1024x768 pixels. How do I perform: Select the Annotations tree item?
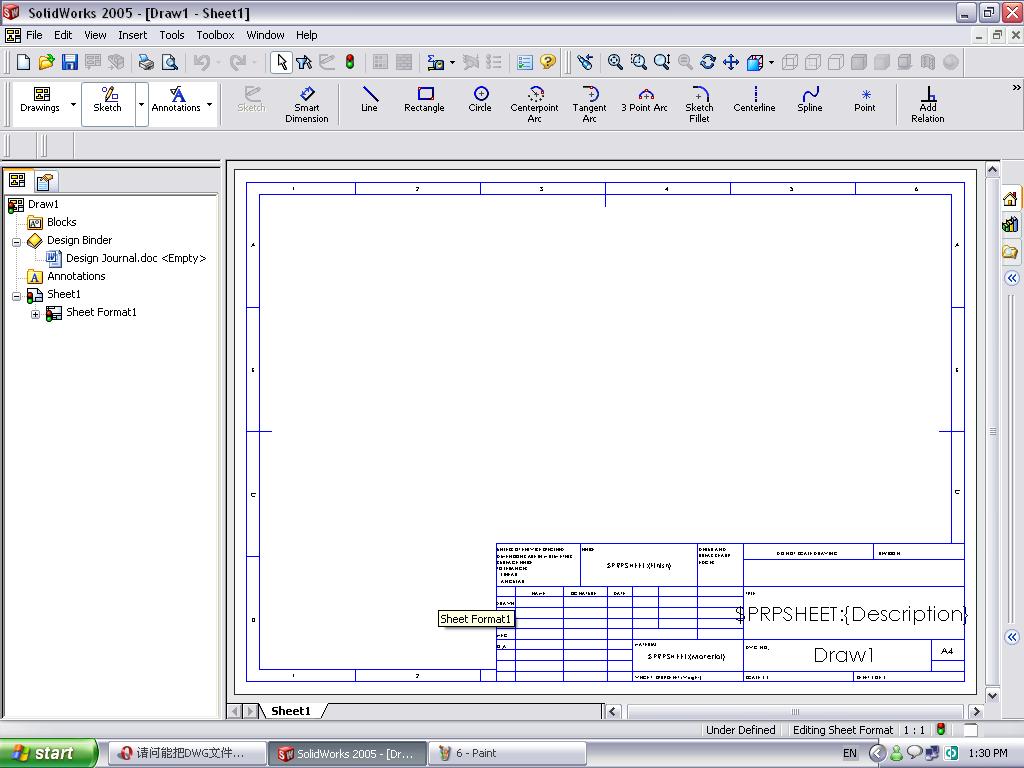pos(76,276)
